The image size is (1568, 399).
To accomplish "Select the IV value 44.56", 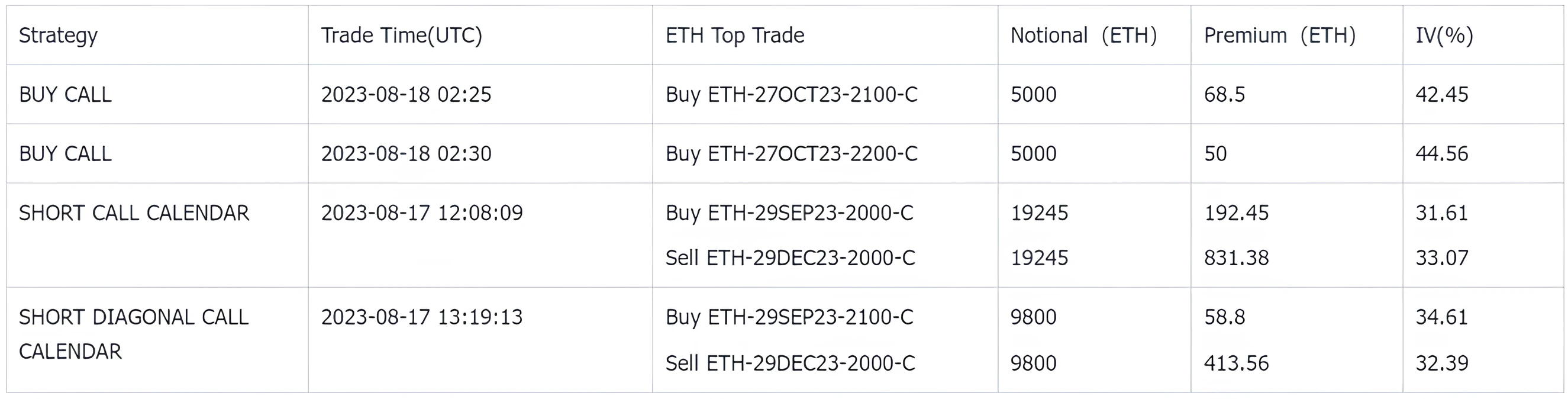I will [1442, 153].
